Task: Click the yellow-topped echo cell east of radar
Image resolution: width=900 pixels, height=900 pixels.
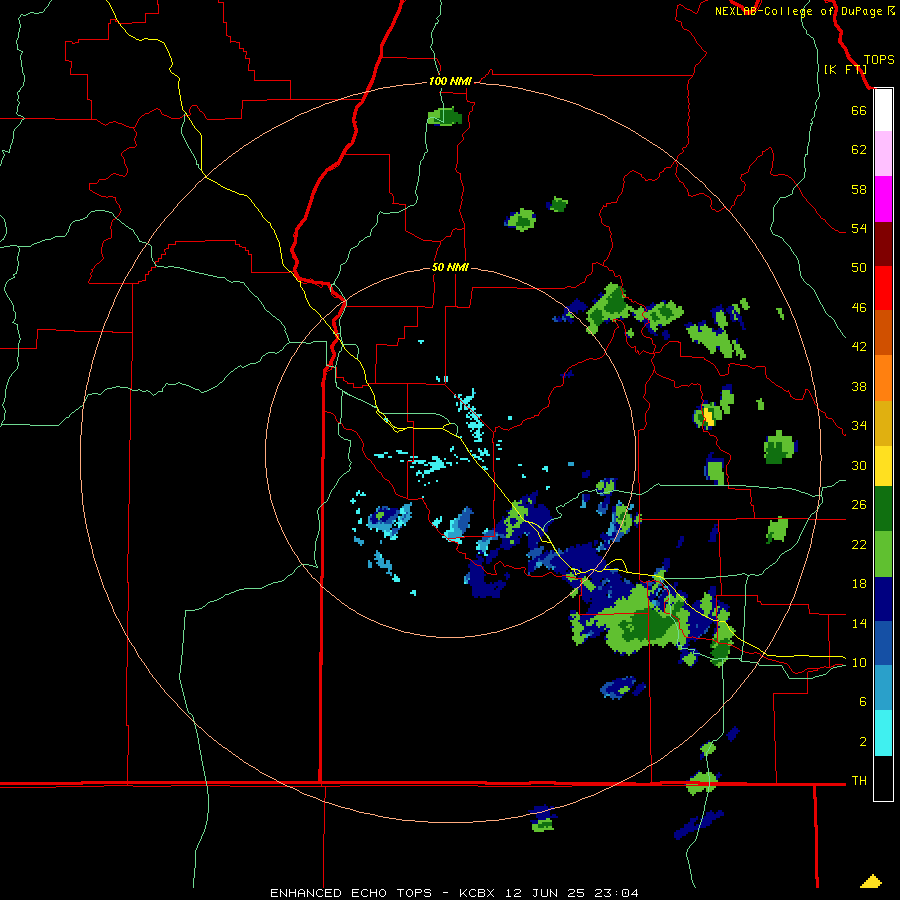Action: tap(708, 415)
